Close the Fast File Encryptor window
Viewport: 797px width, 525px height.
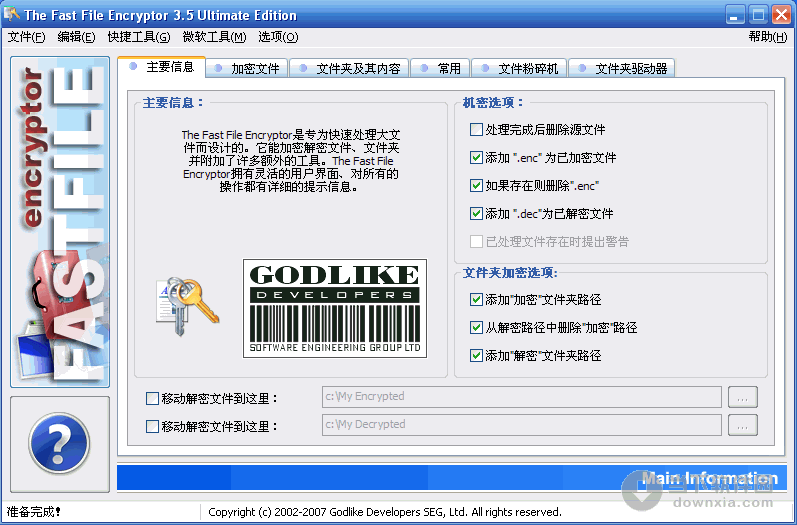point(781,15)
